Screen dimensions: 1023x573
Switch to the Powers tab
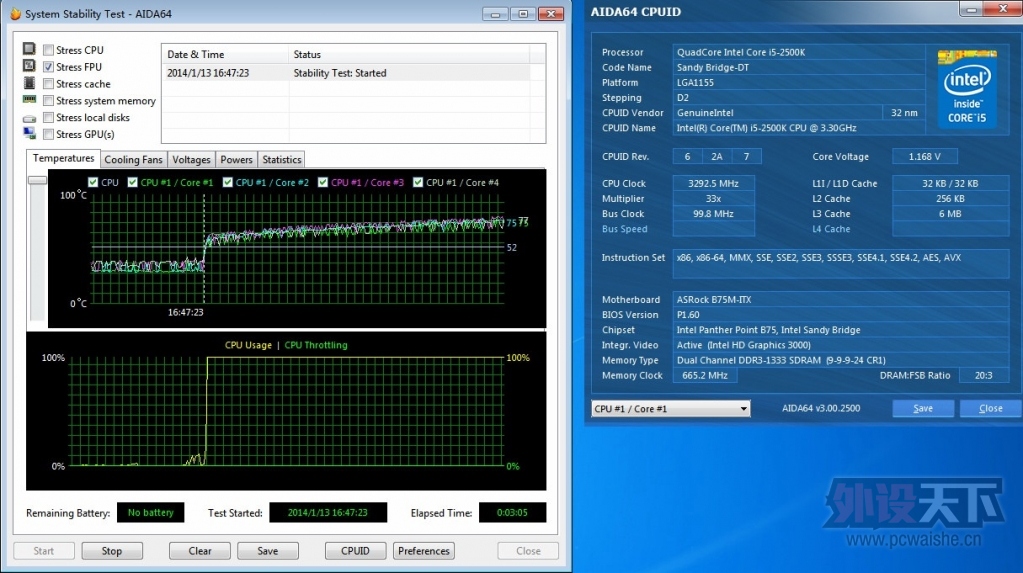(236, 160)
